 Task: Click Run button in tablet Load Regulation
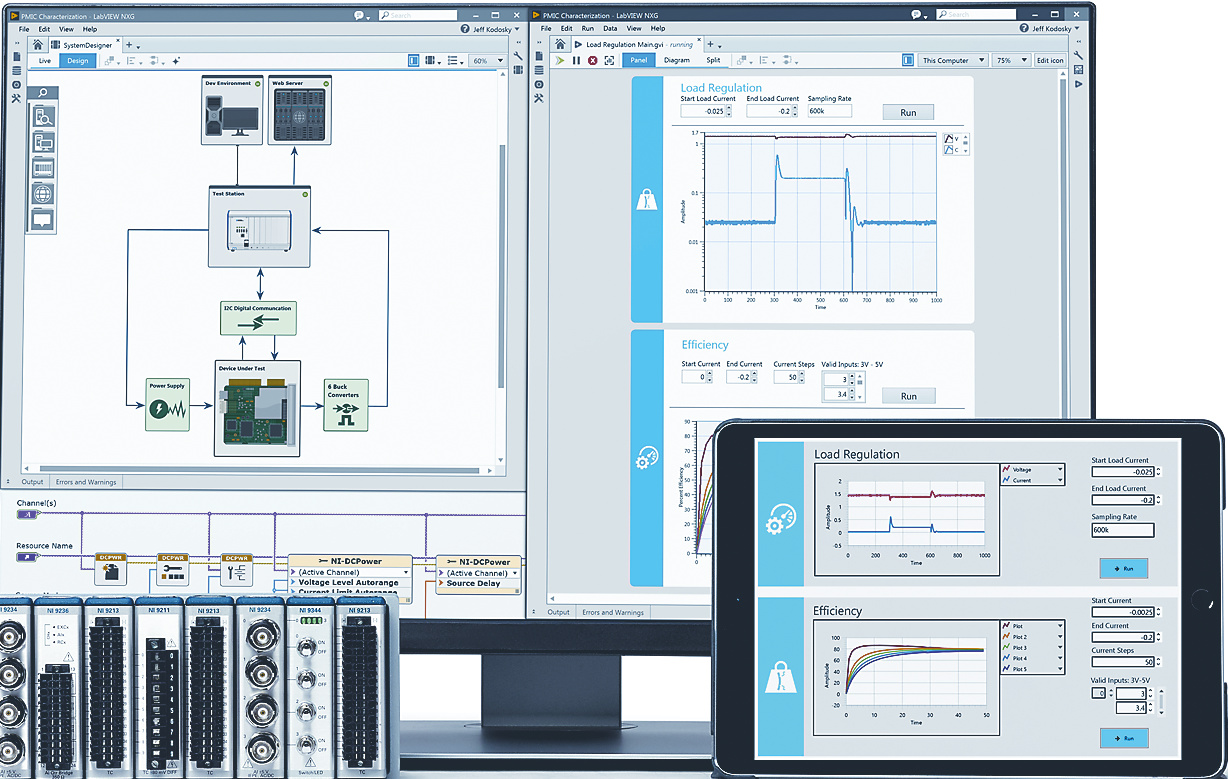click(1123, 568)
